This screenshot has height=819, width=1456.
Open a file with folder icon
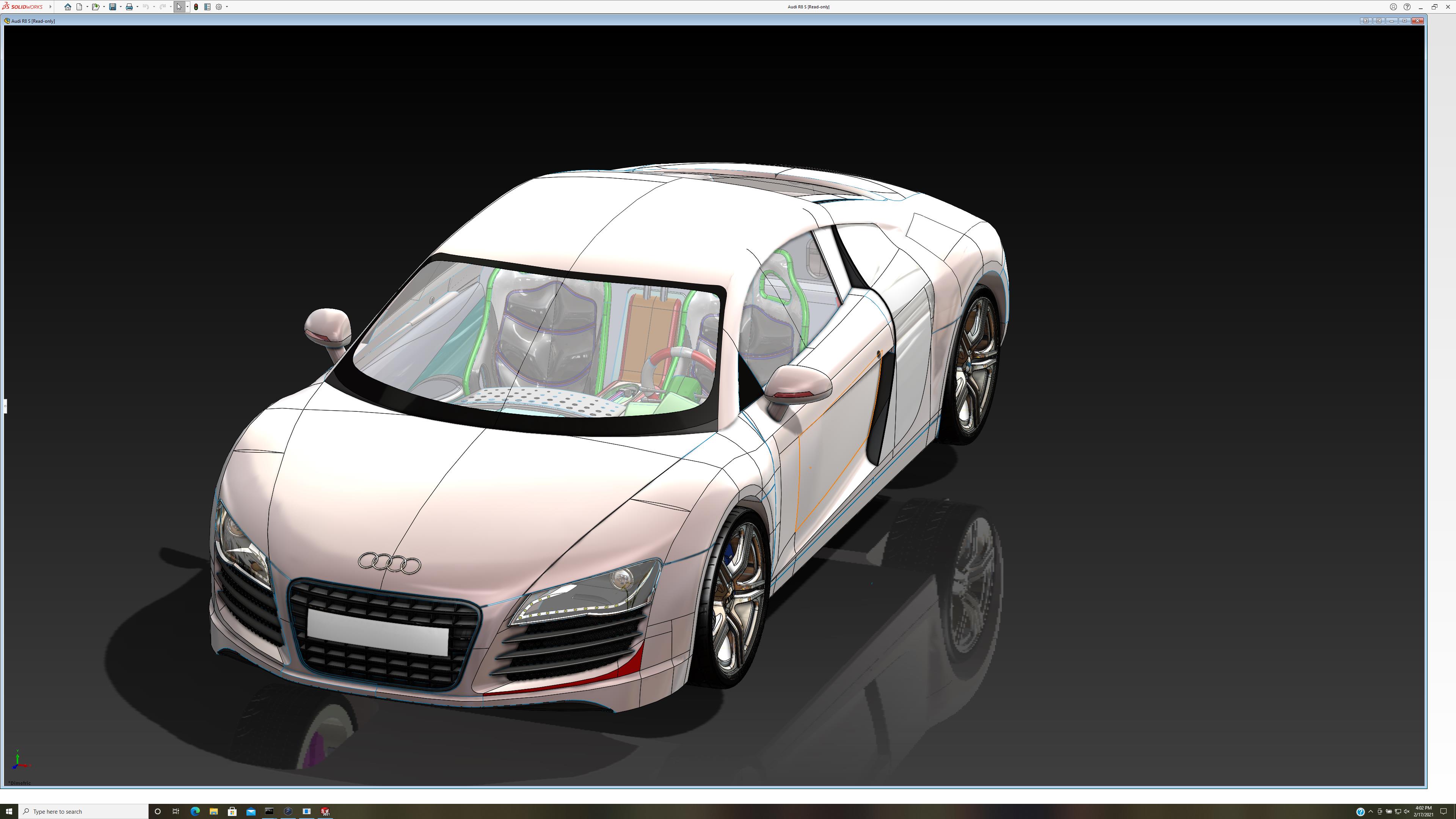(96, 7)
